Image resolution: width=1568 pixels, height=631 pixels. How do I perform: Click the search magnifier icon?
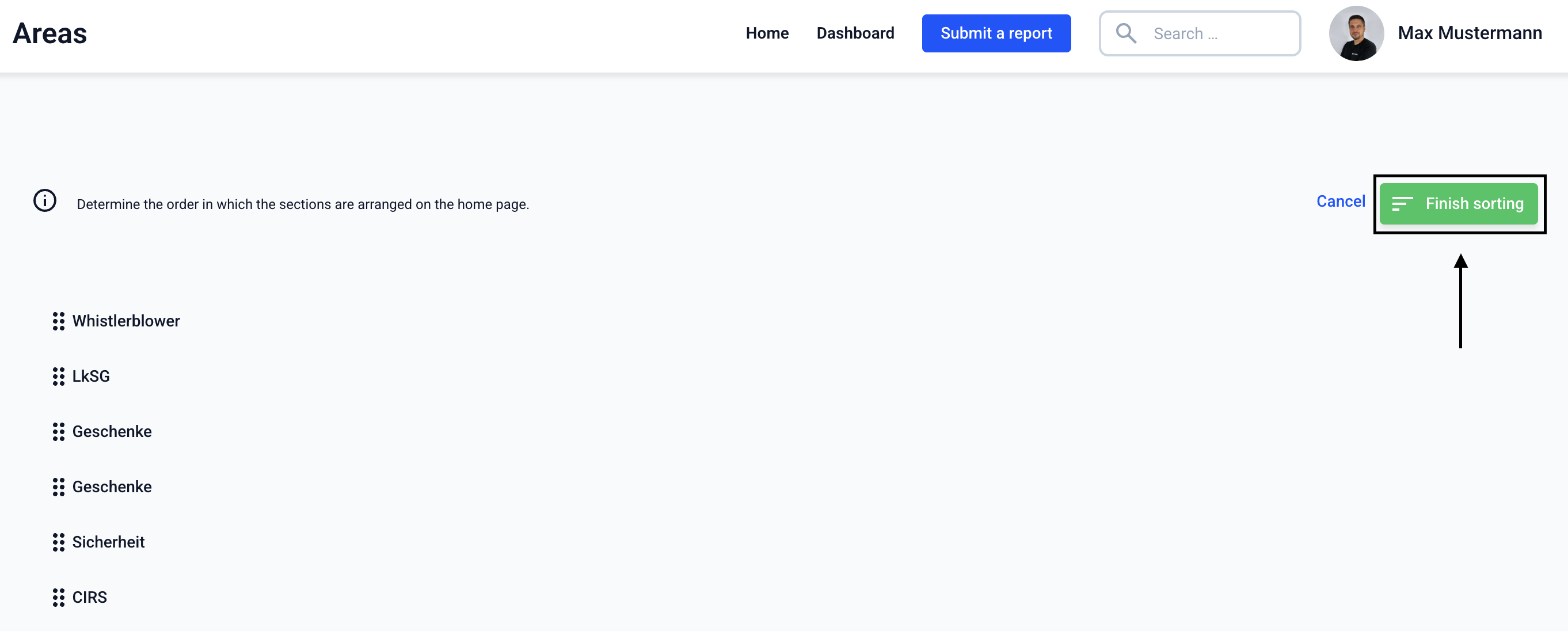[x=1125, y=33]
